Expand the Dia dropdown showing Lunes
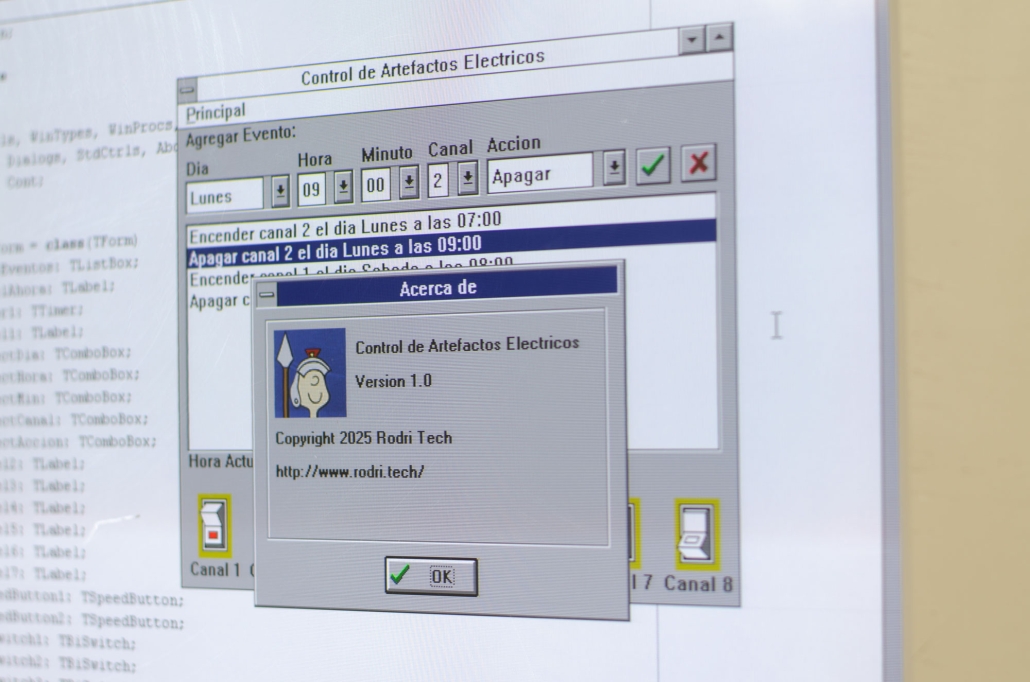Viewport: 1030px width, 682px height. pos(280,190)
